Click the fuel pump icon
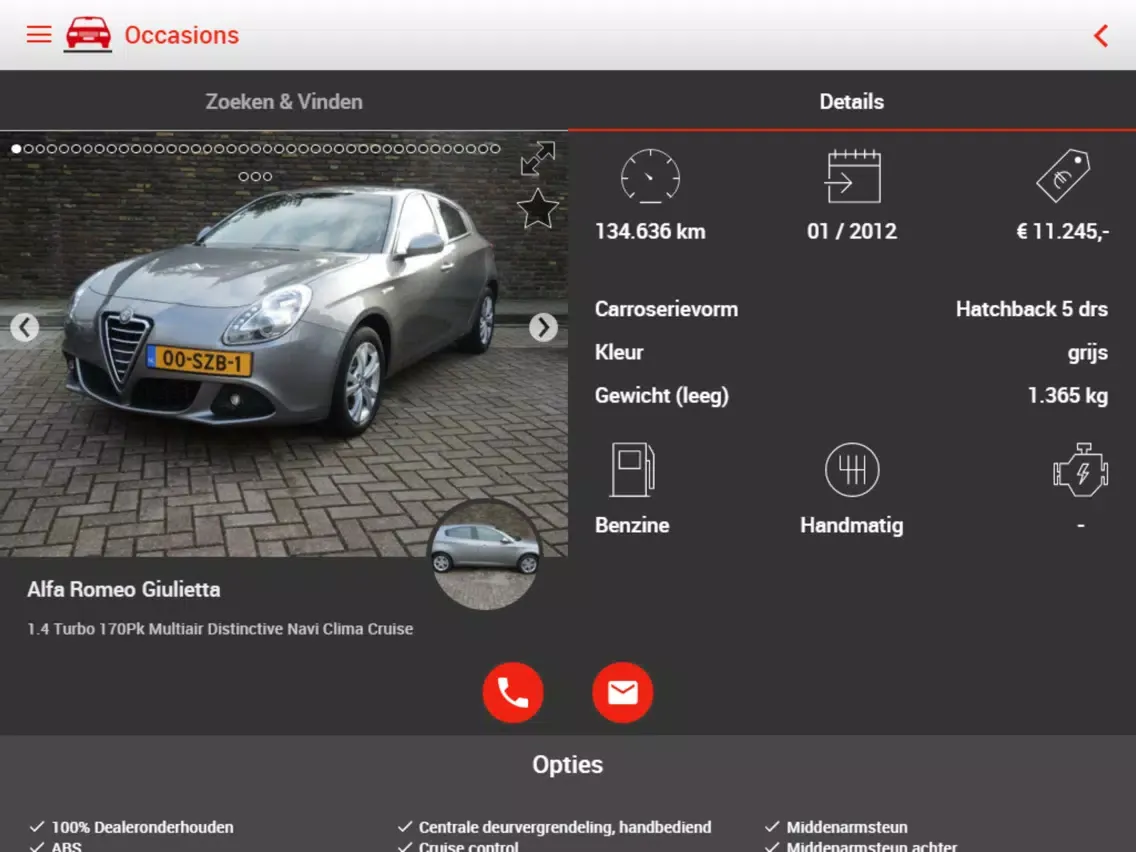Viewport: 1136px width, 852px height. 632,469
